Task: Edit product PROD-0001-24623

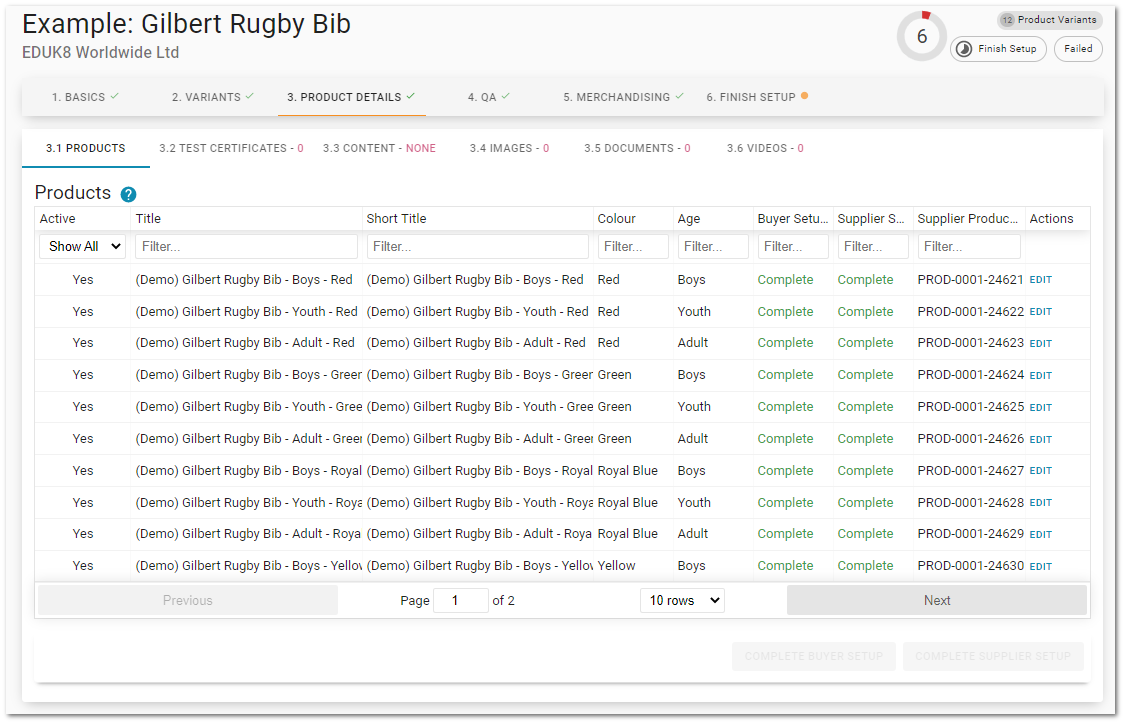Action: [1040, 344]
